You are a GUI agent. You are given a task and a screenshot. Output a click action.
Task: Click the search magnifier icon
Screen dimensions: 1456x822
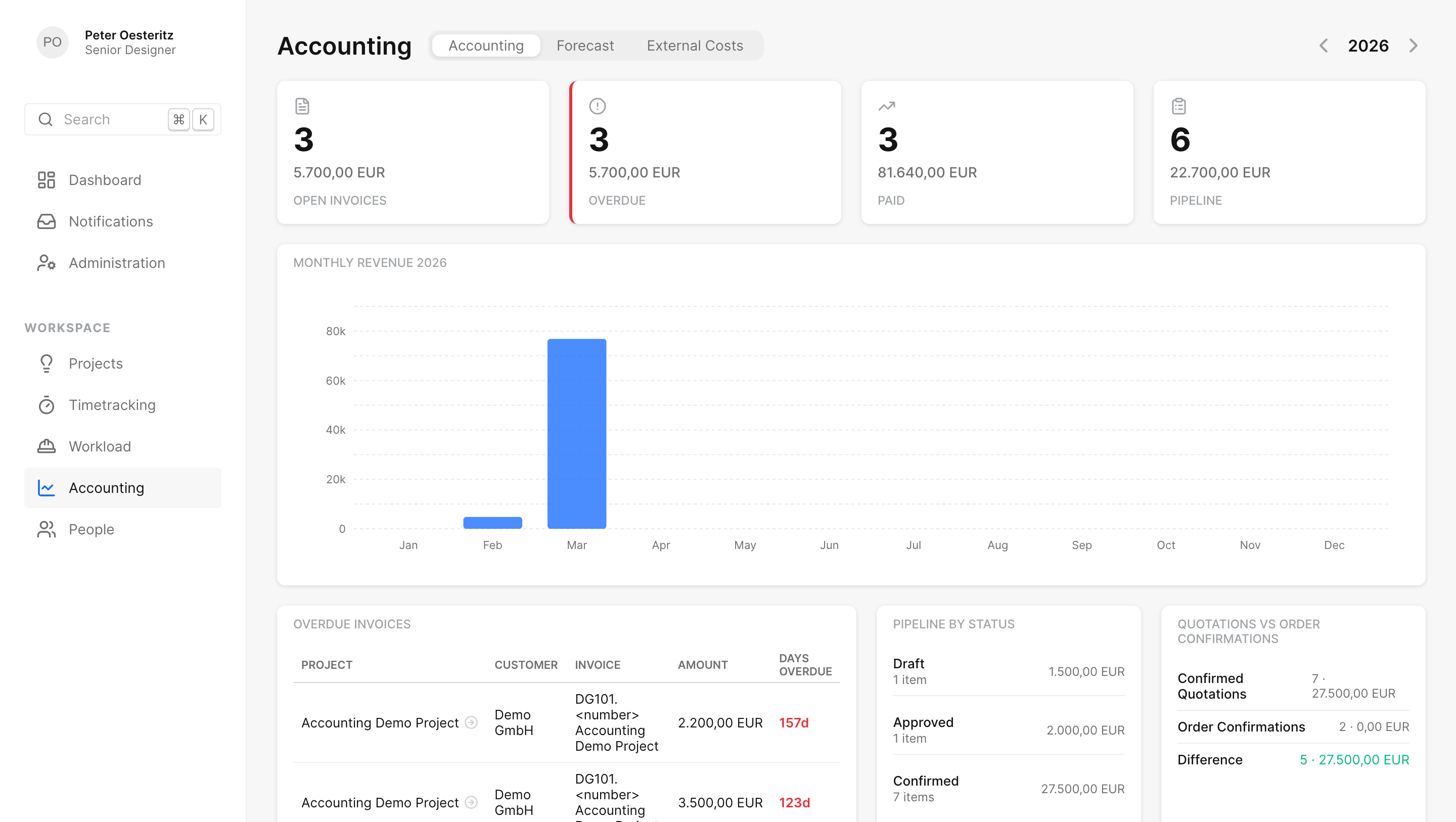45,119
